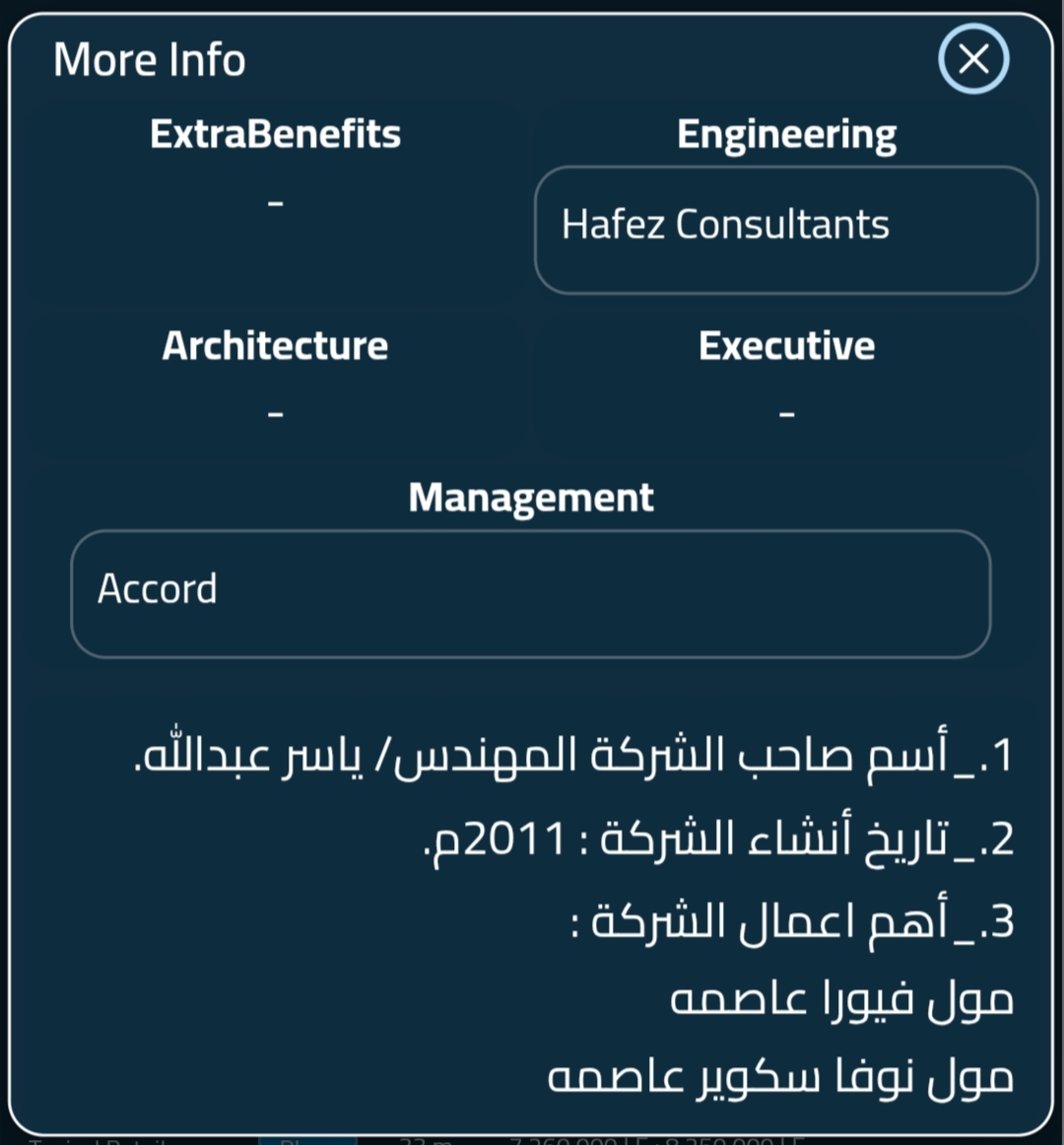Click the Architecture heading
The image size is (1064, 1145).
tap(275, 346)
